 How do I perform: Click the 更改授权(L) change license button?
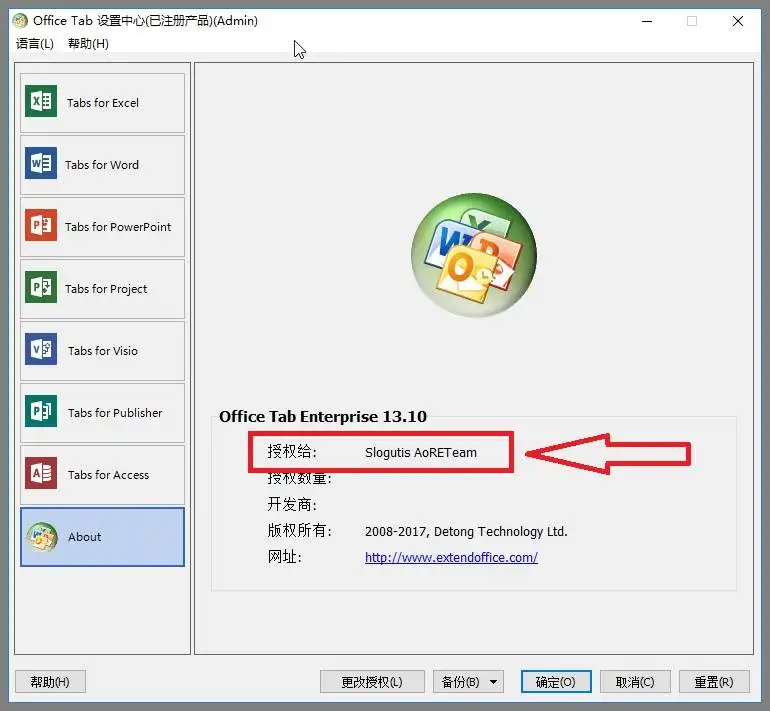[371, 682]
